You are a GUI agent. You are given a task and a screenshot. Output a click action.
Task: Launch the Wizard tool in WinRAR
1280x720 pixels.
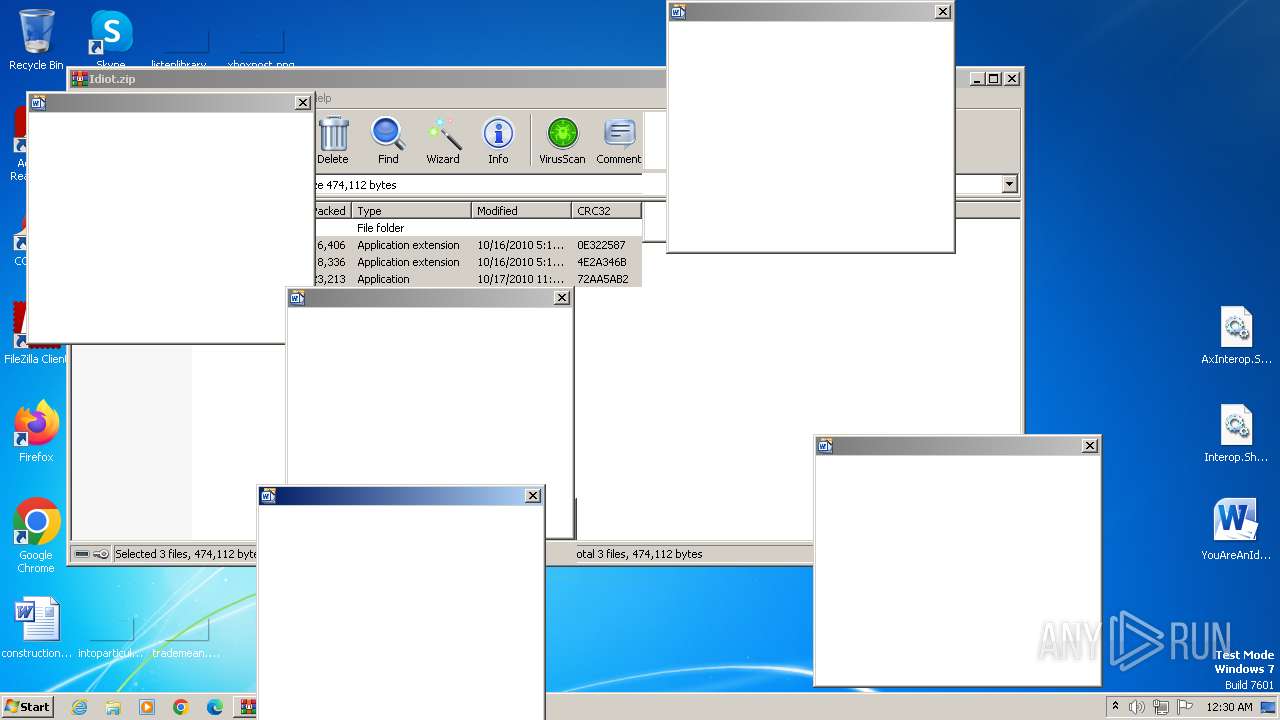click(x=443, y=141)
